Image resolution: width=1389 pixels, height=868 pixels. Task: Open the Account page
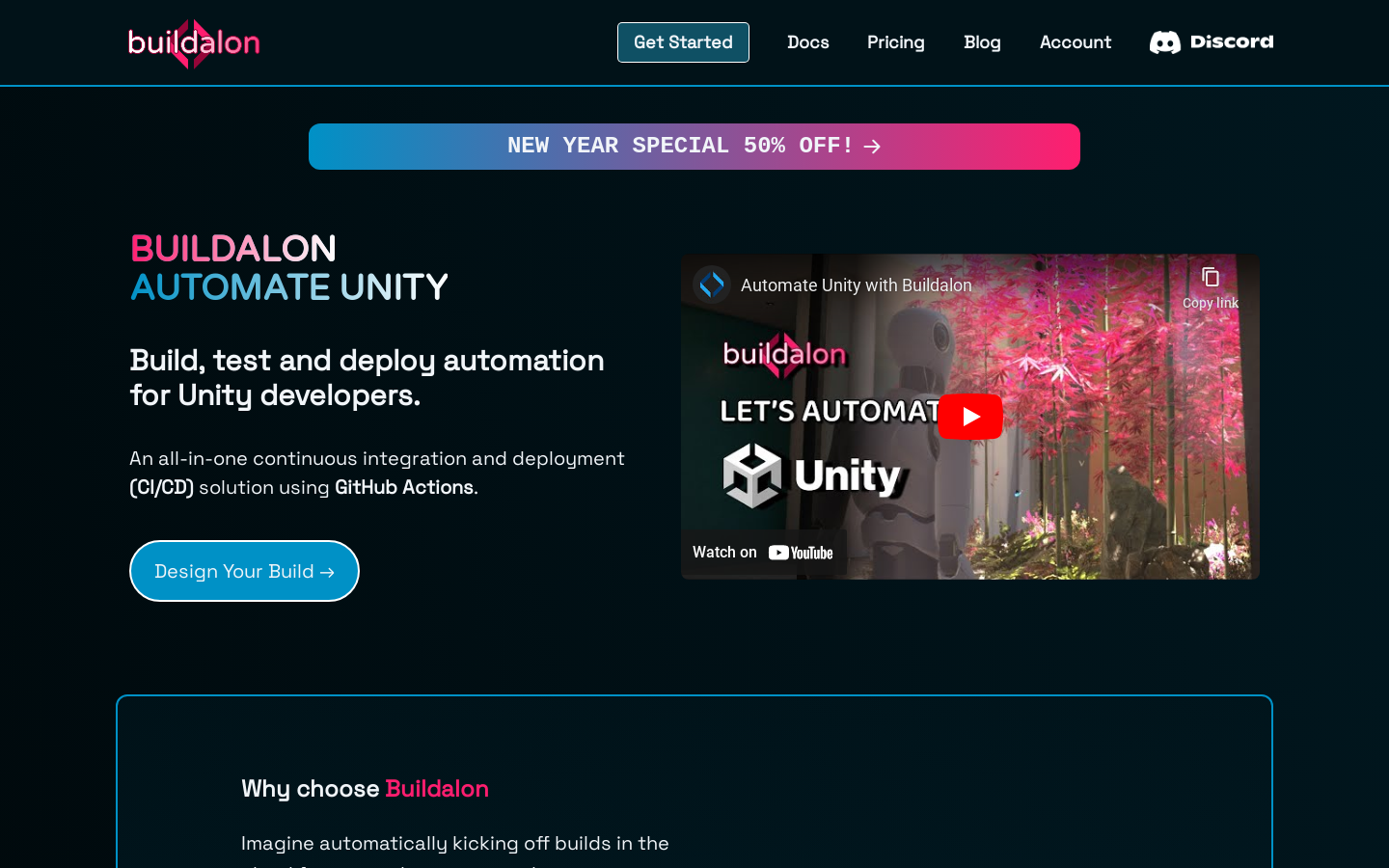tap(1076, 42)
